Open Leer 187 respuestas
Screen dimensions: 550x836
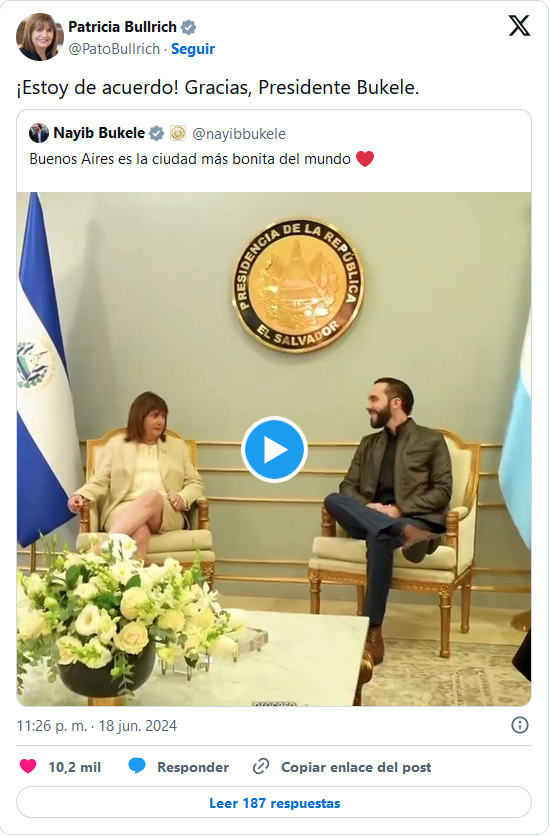[274, 802]
